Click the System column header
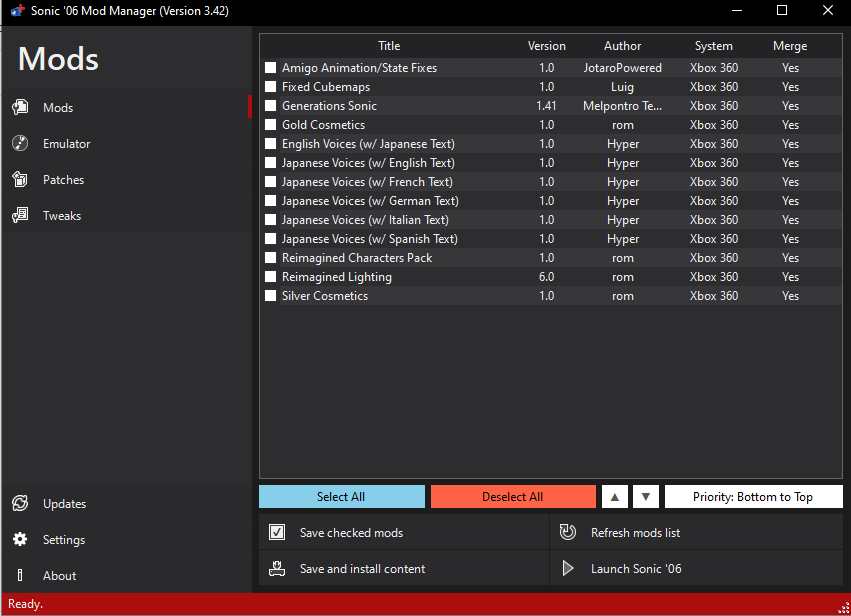The height and width of the screenshot is (616, 851). (x=714, y=46)
